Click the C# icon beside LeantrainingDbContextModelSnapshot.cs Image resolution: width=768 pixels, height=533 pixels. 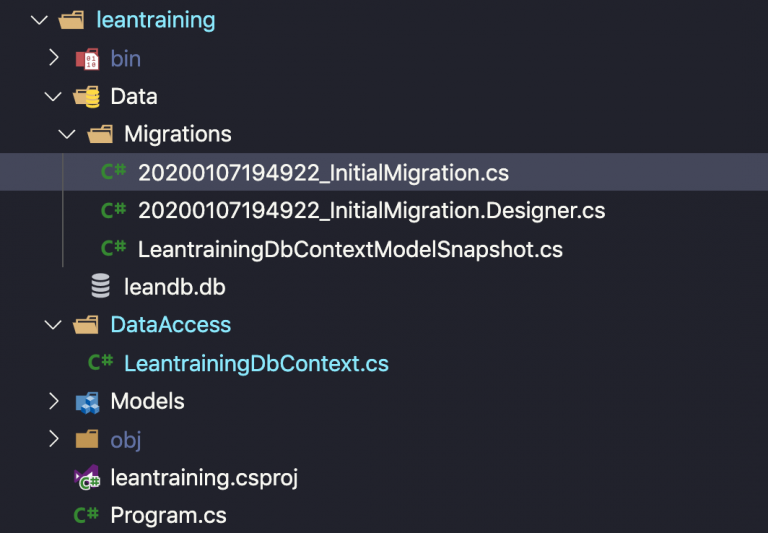click(x=114, y=249)
